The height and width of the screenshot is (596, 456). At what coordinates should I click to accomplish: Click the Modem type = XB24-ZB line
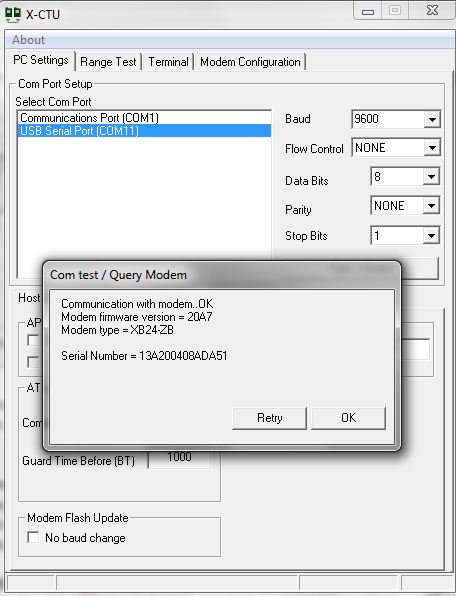[117, 330]
